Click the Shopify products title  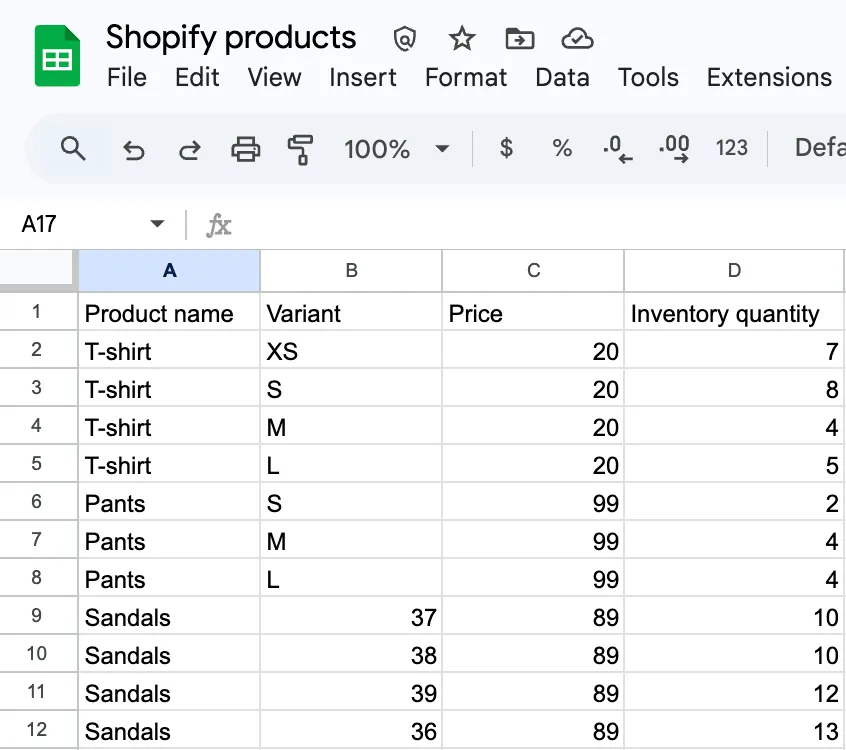231,38
